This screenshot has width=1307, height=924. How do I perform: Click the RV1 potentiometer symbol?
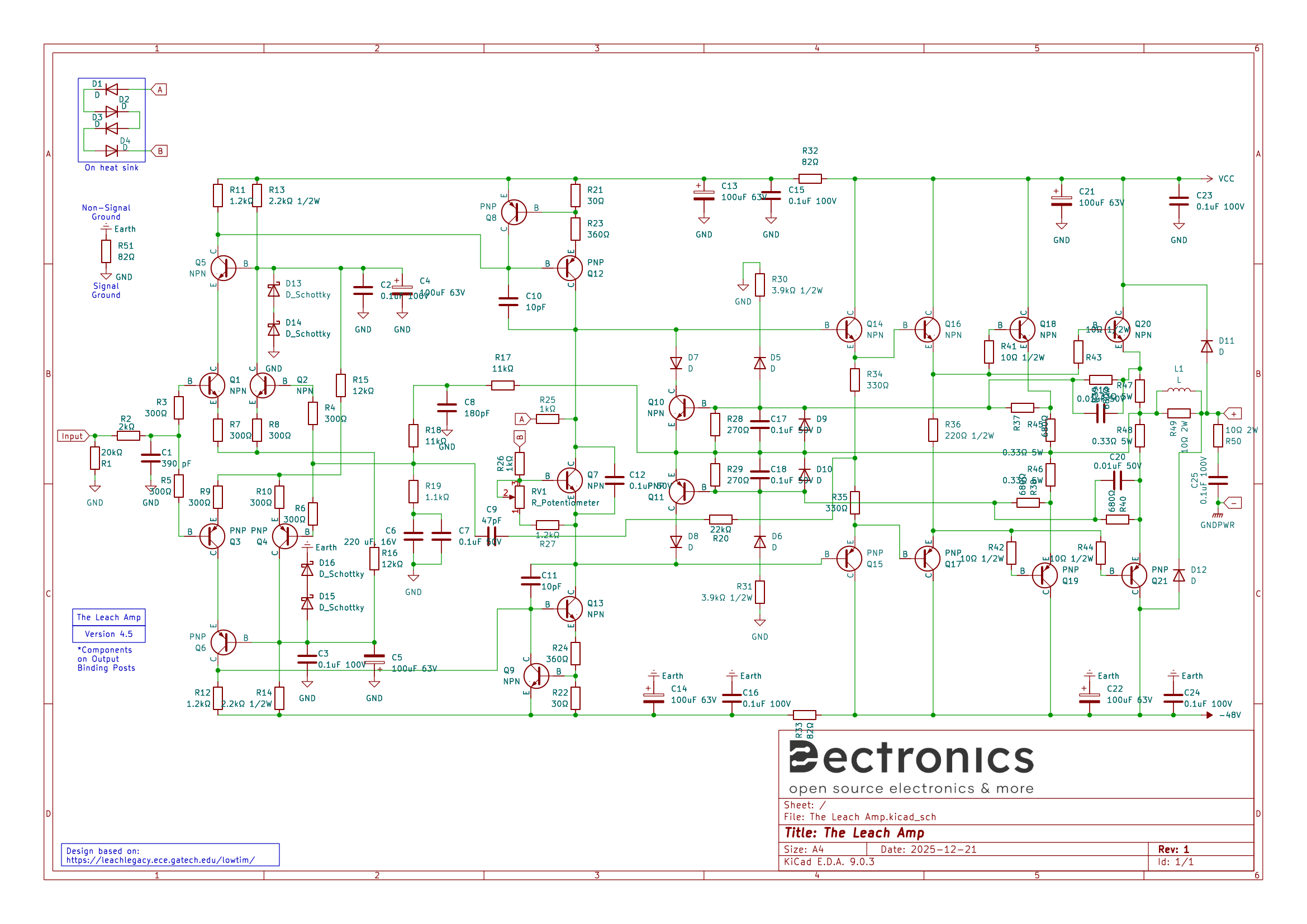click(x=518, y=497)
